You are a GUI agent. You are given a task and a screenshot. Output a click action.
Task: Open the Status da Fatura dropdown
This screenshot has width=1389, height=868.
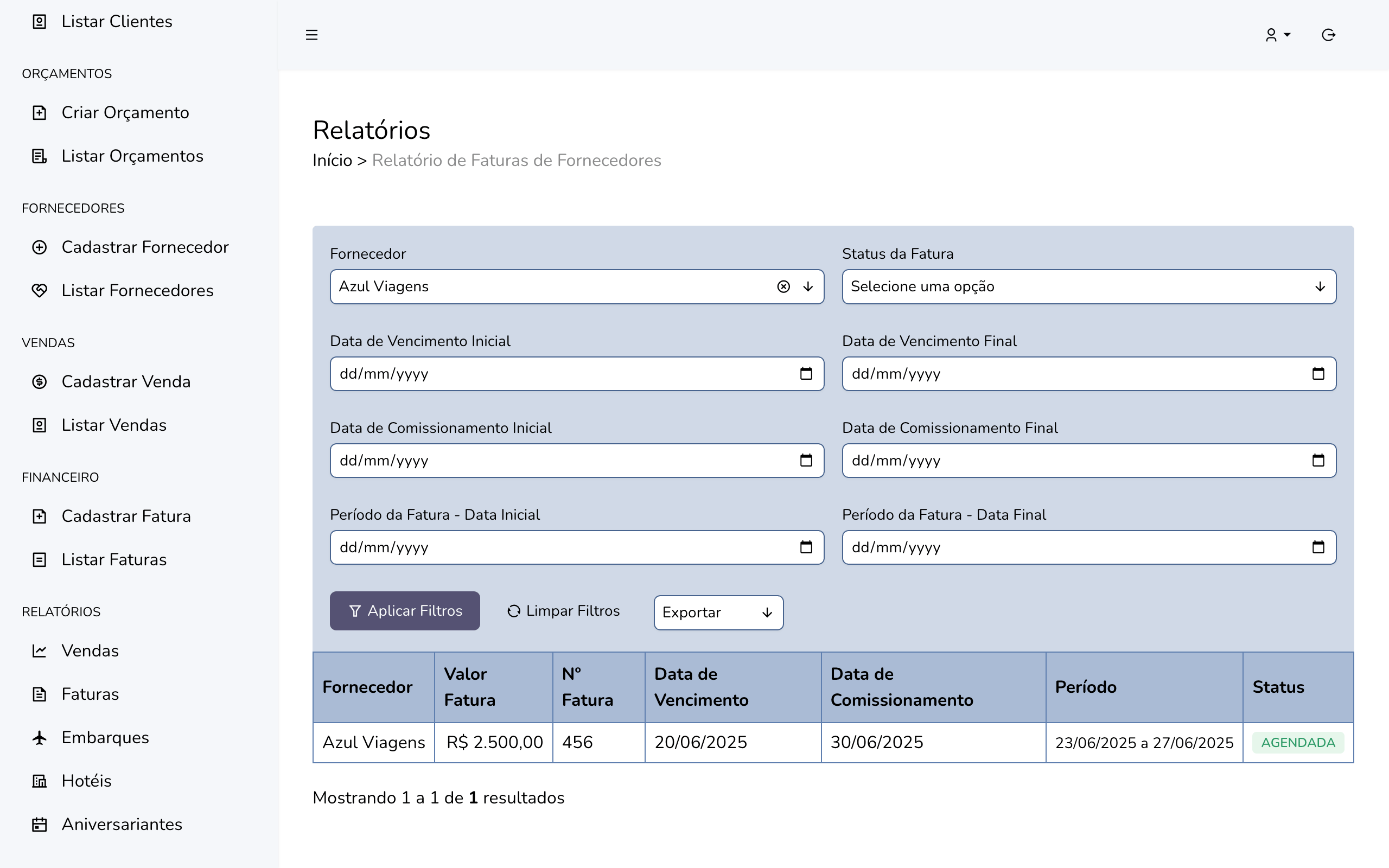(1089, 286)
